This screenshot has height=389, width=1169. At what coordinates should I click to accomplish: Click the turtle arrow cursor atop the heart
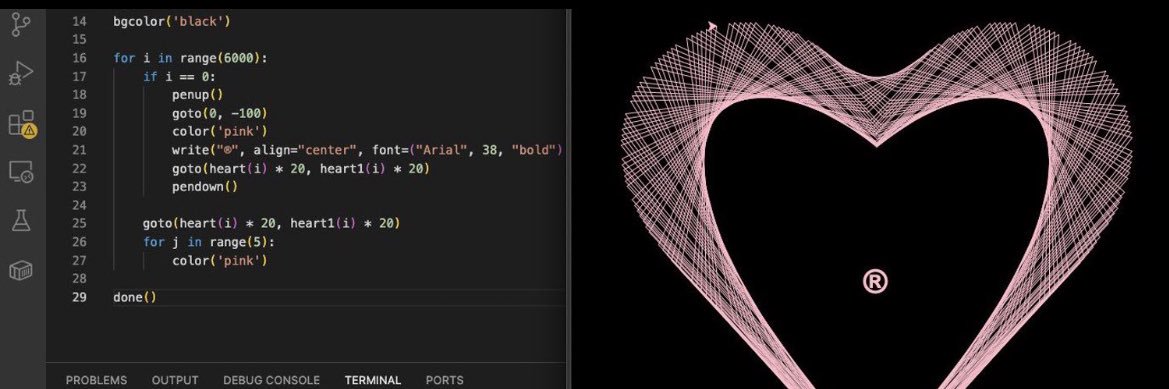pyautogui.click(x=712, y=27)
